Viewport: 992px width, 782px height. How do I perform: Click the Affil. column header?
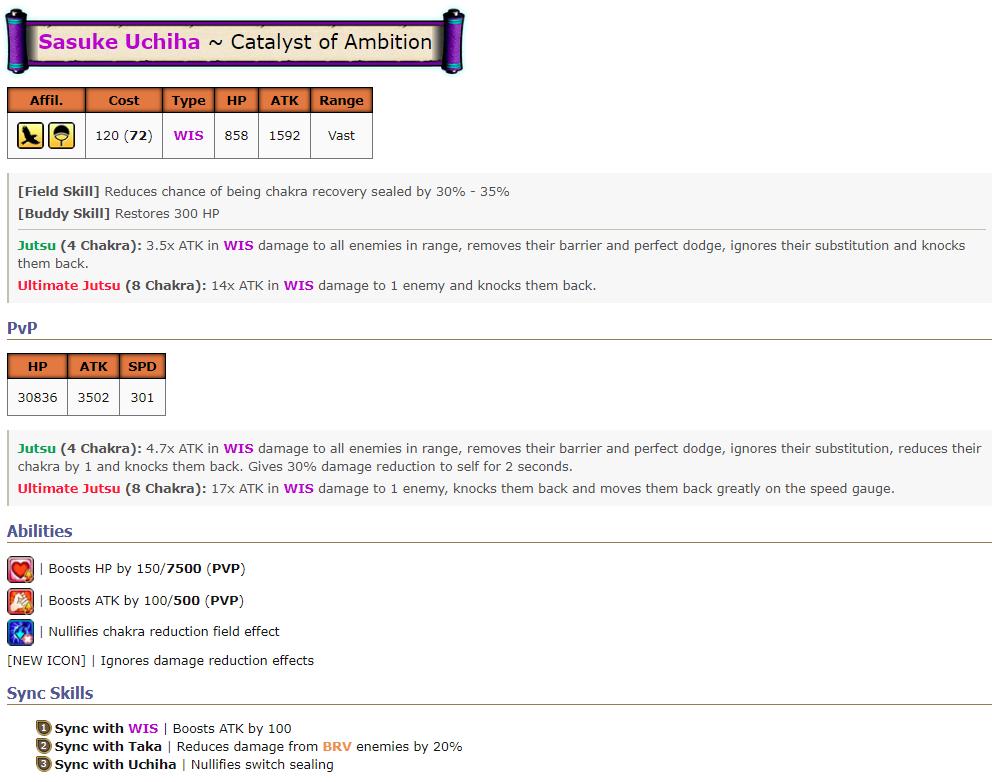click(46, 100)
